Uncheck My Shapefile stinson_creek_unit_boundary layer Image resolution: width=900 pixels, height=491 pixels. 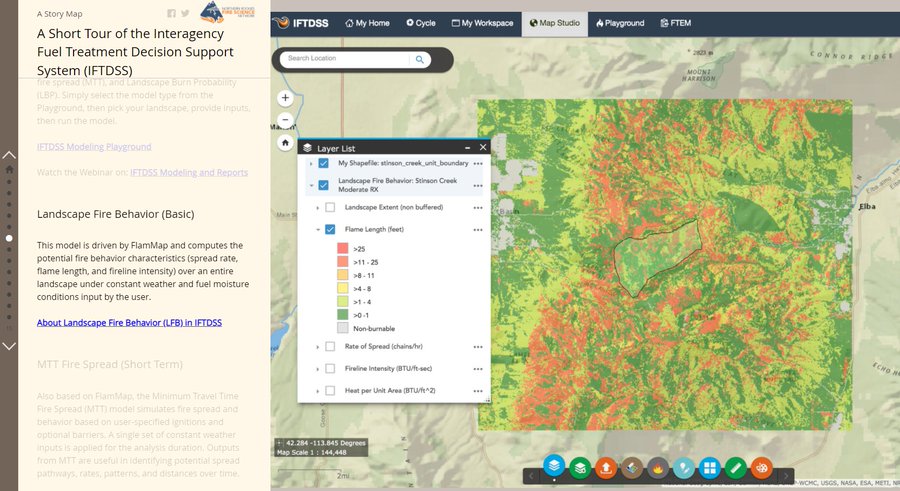click(x=324, y=163)
